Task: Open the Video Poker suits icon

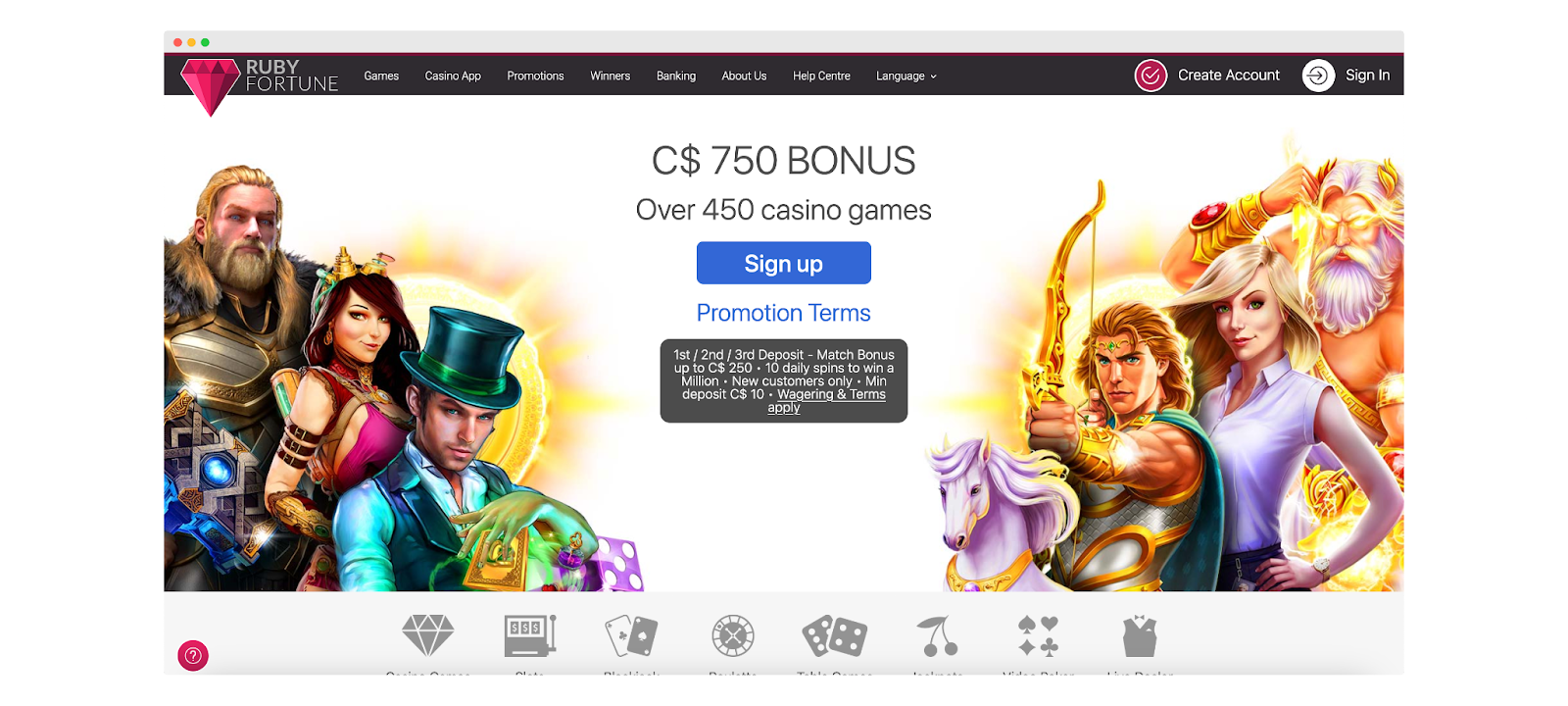Action: pos(1039,635)
